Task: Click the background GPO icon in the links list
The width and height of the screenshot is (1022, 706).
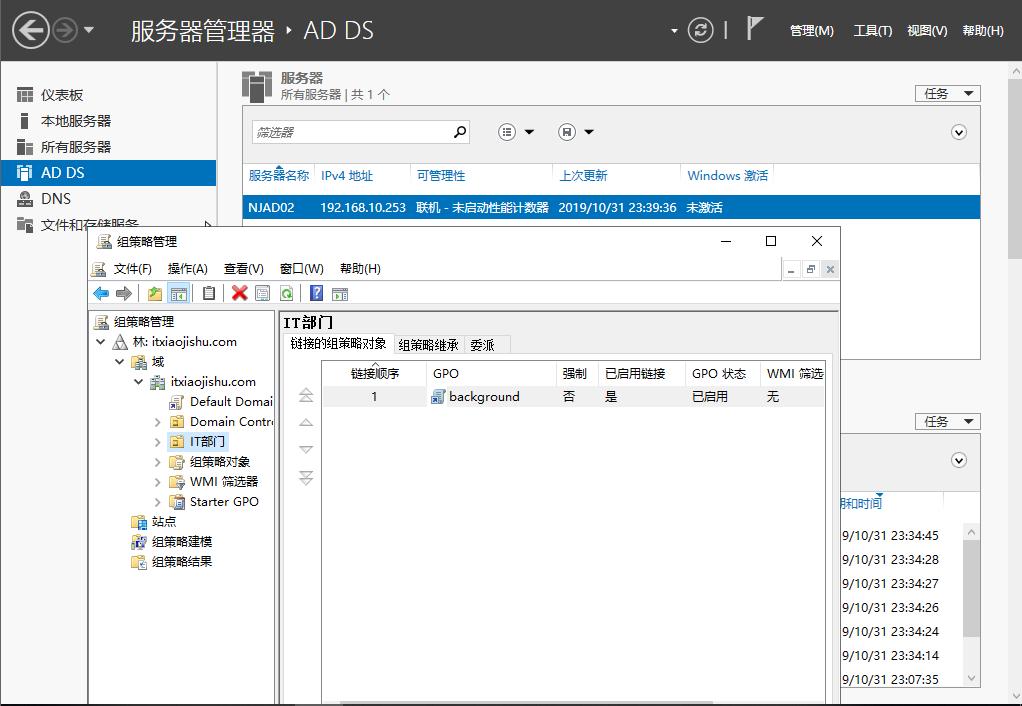Action: 437,396
